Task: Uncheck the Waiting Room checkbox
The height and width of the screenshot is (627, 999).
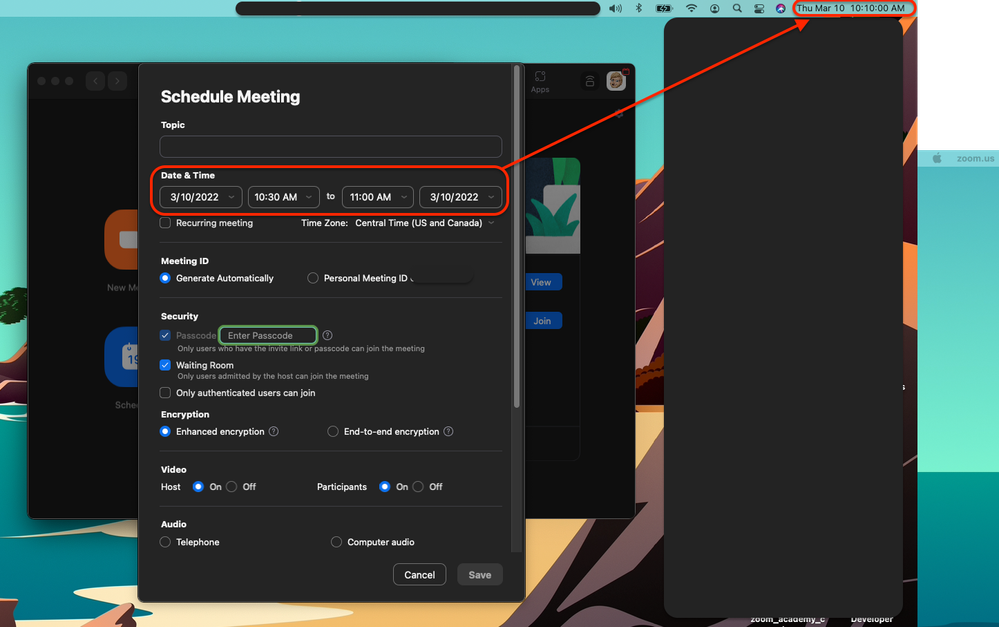Action: click(x=166, y=366)
